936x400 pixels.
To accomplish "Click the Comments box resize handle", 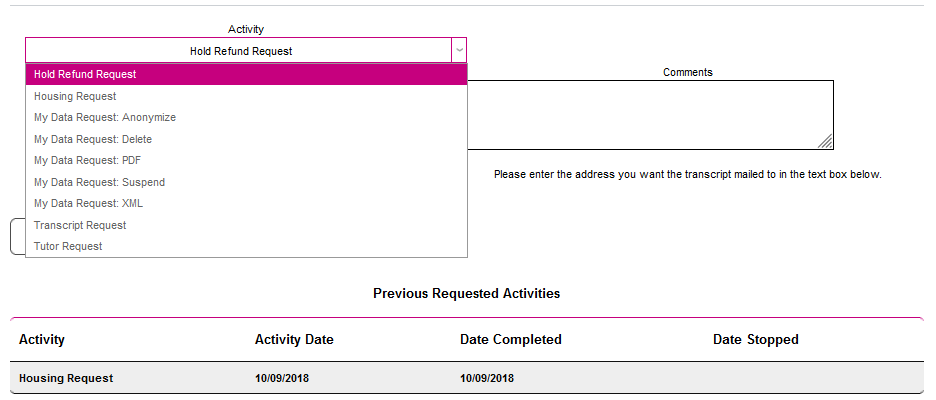I will (826, 142).
